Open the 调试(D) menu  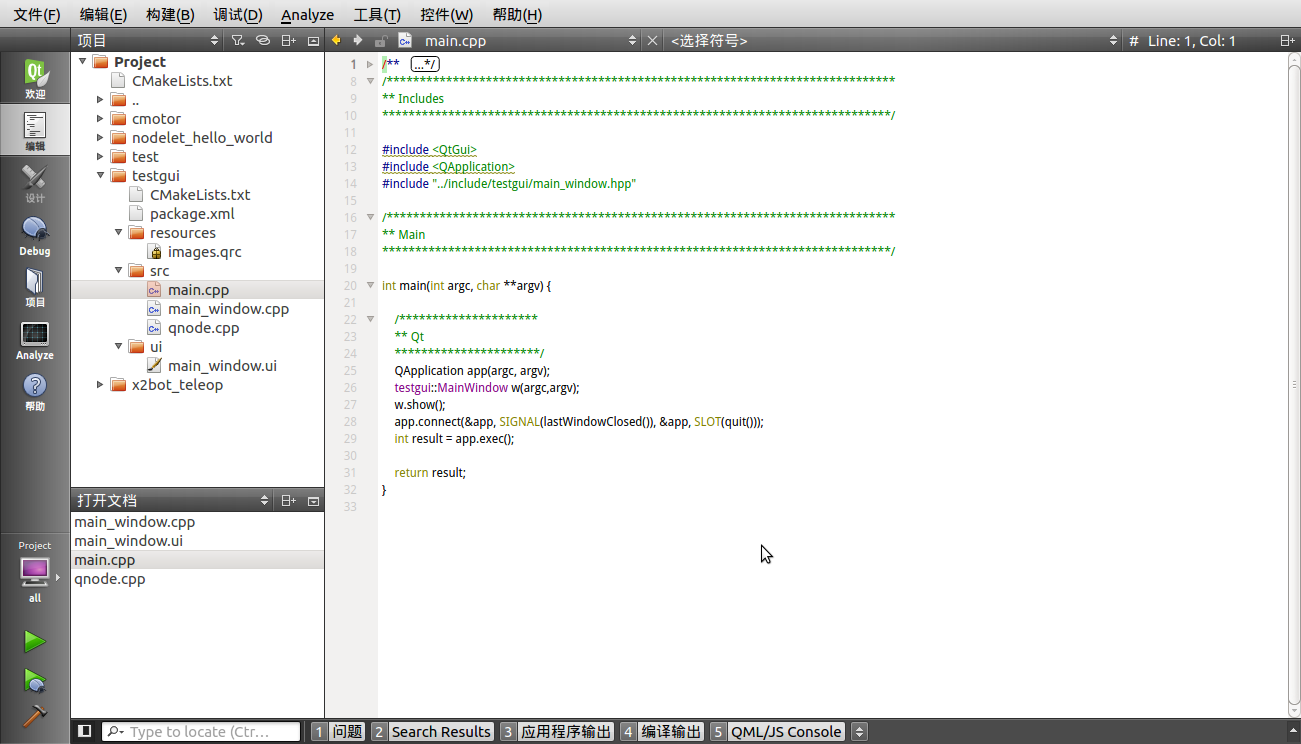238,15
